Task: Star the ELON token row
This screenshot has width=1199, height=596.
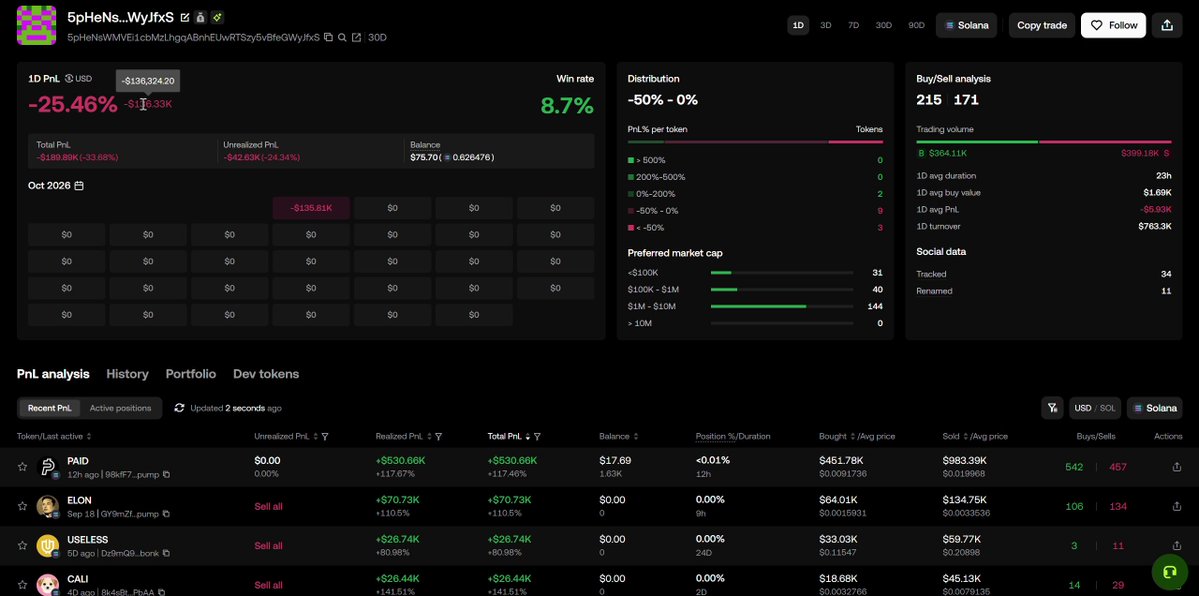Action: [x=22, y=506]
